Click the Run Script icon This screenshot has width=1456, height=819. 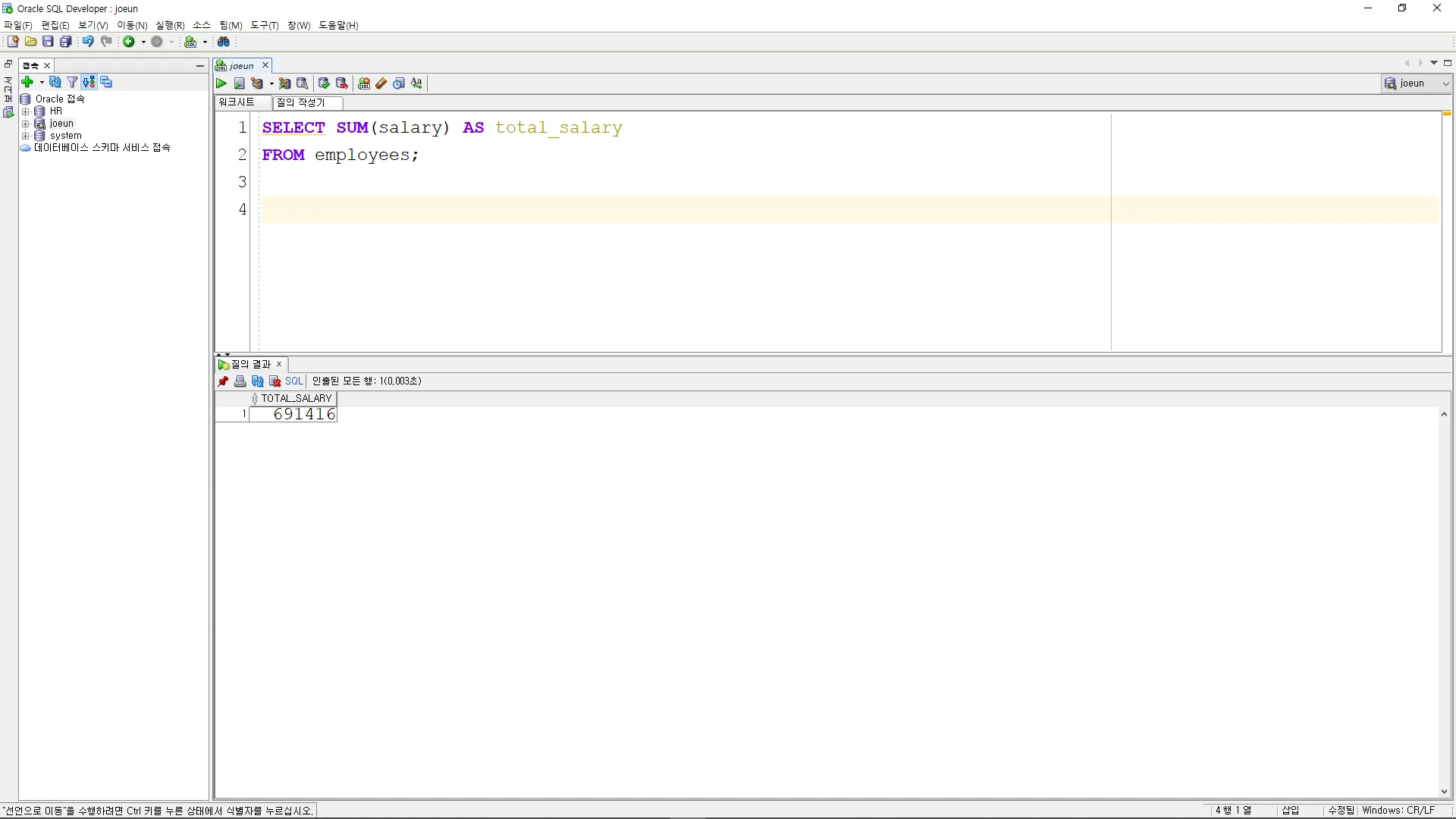pyautogui.click(x=240, y=83)
